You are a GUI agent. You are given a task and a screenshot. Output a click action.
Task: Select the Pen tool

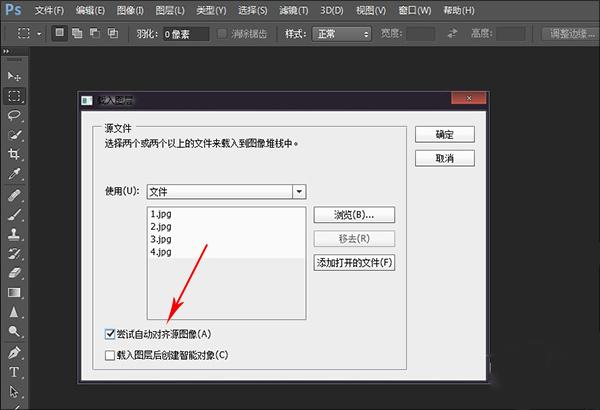pos(14,353)
